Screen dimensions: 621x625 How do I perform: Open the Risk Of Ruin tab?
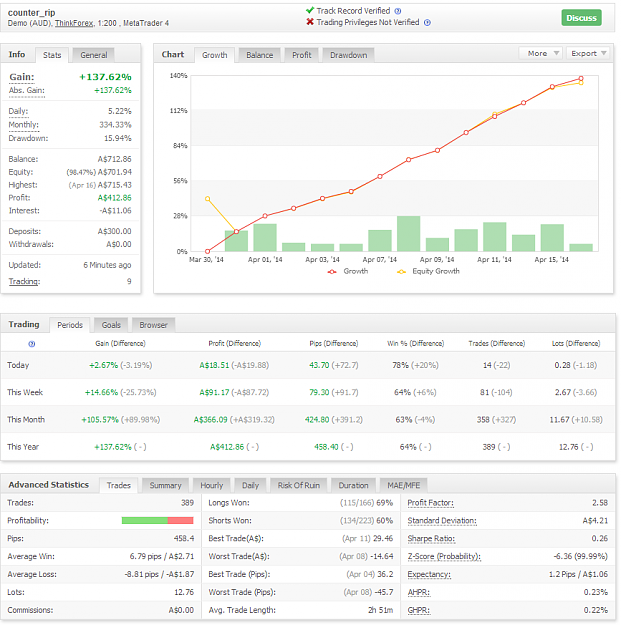click(299, 485)
